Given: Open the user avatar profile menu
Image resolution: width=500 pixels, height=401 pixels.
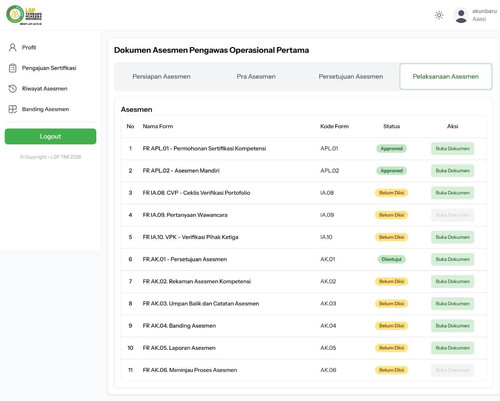Looking at the screenshot, I should (x=461, y=15).
